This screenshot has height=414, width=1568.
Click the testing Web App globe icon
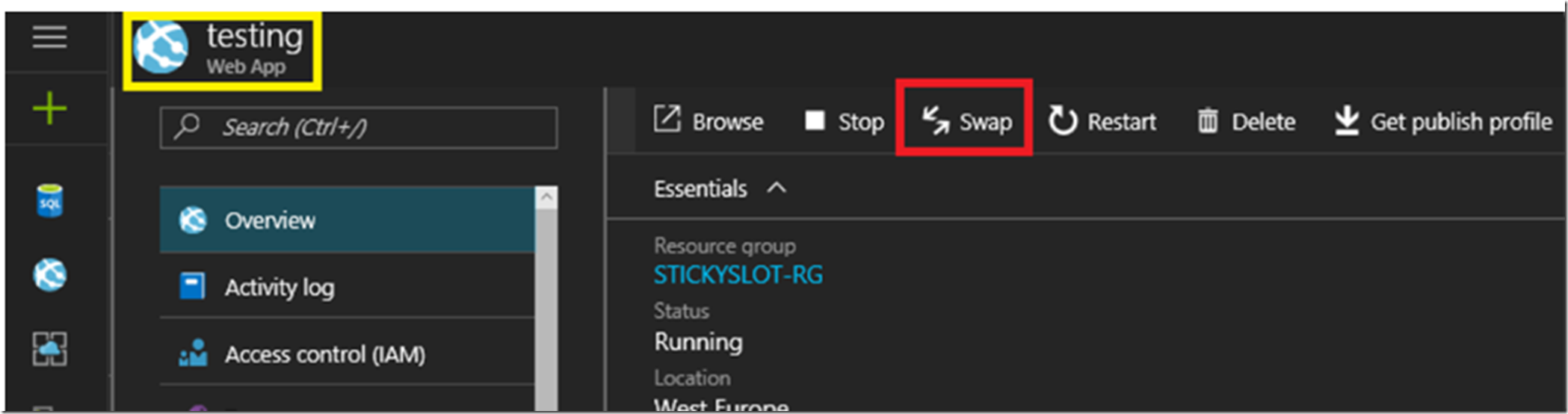click(x=161, y=47)
